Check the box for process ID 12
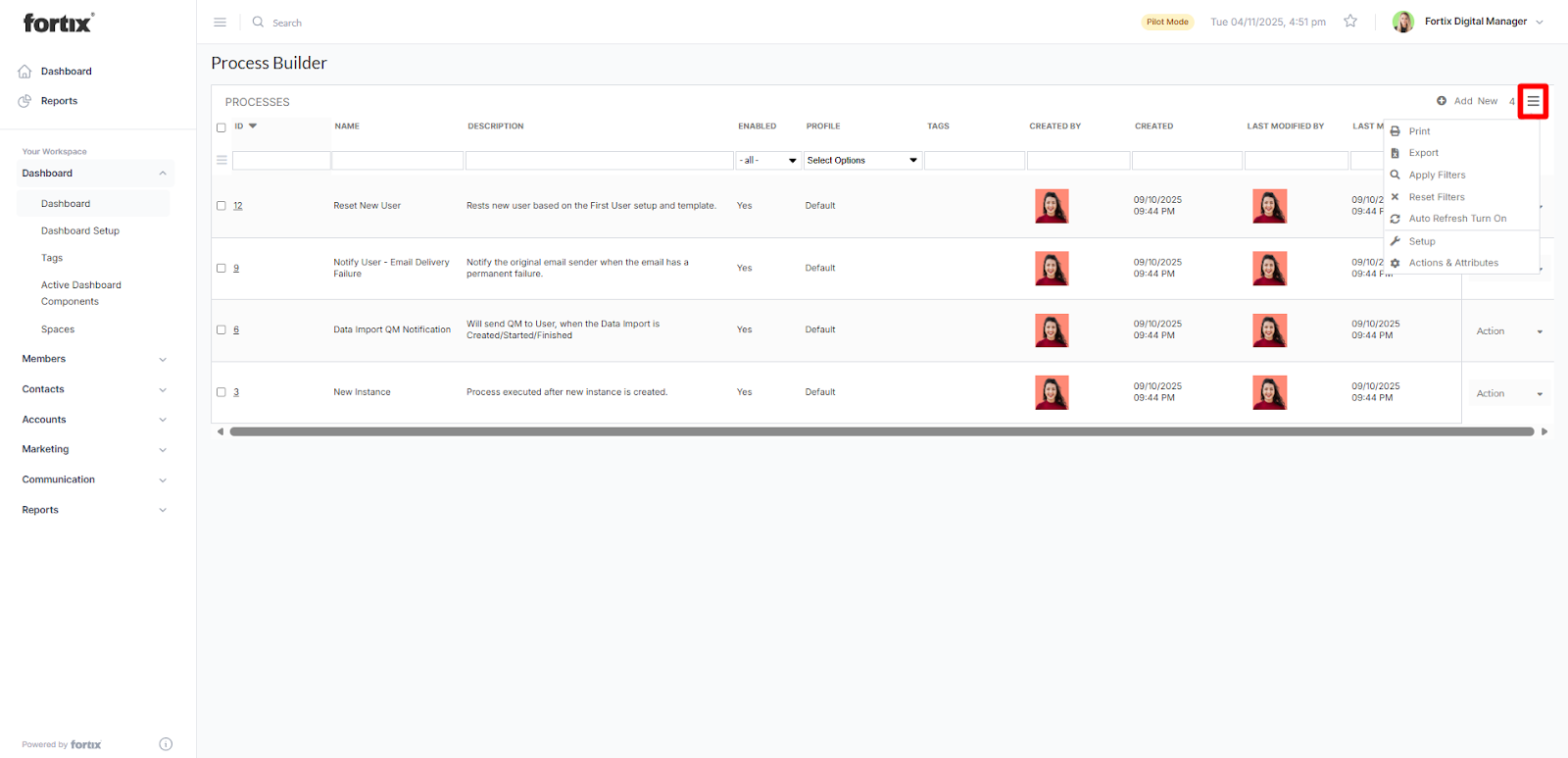Screen dimensions: 1568x758 [x=221, y=206]
